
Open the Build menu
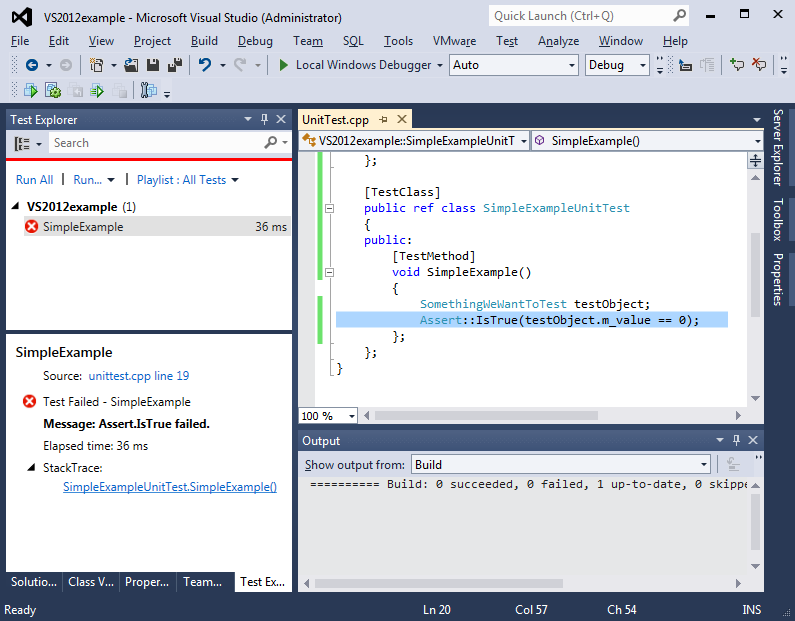(204, 41)
